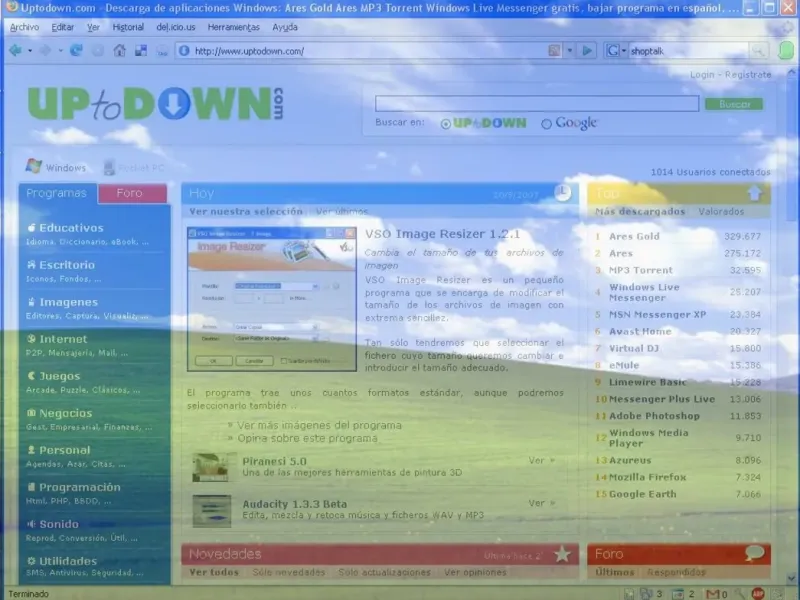This screenshot has height=600, width=800.
Task: Click the clock icon in Hoy header
Action: point(562,193)
